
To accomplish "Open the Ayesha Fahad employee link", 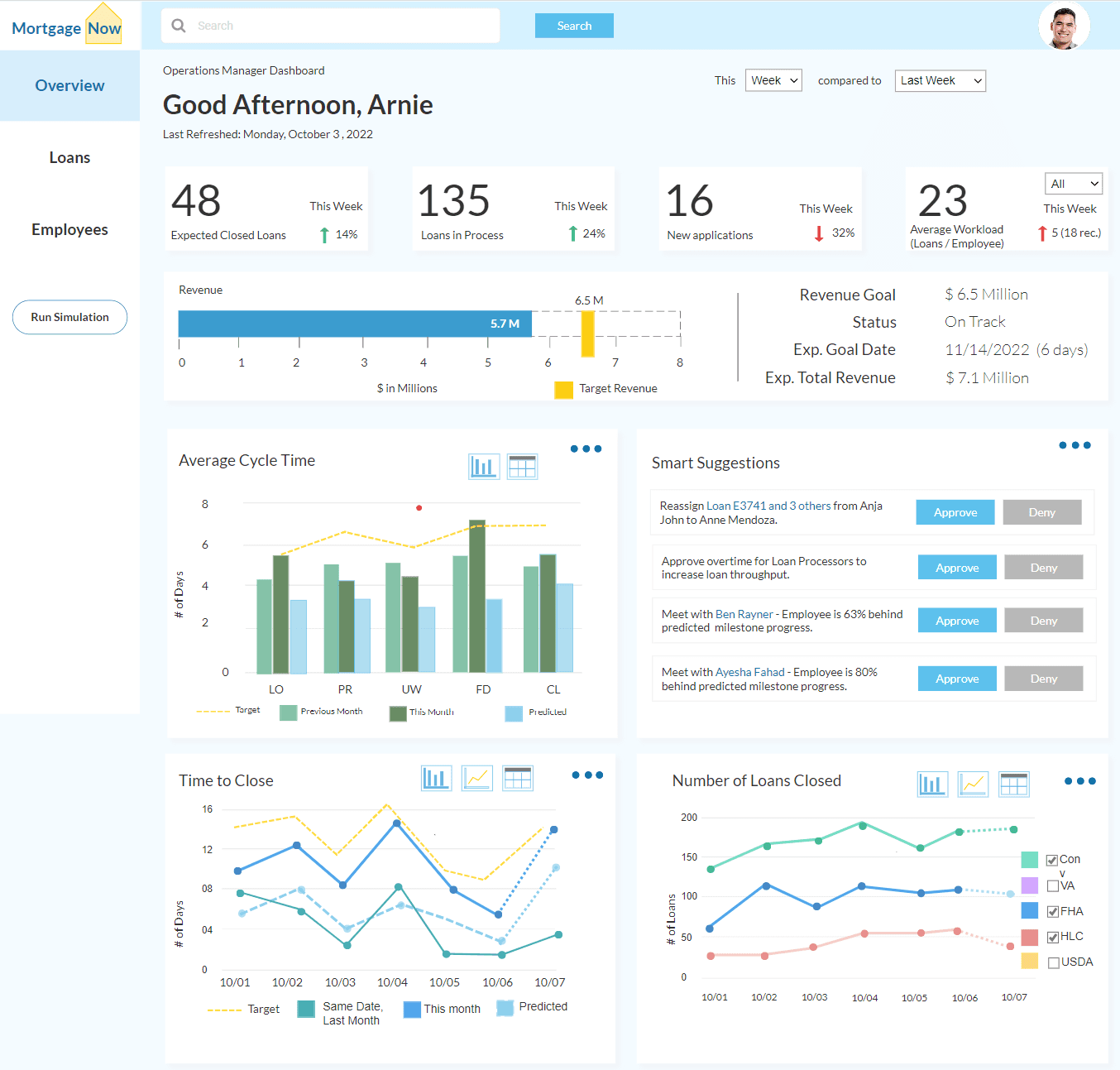I will [750, 672].
